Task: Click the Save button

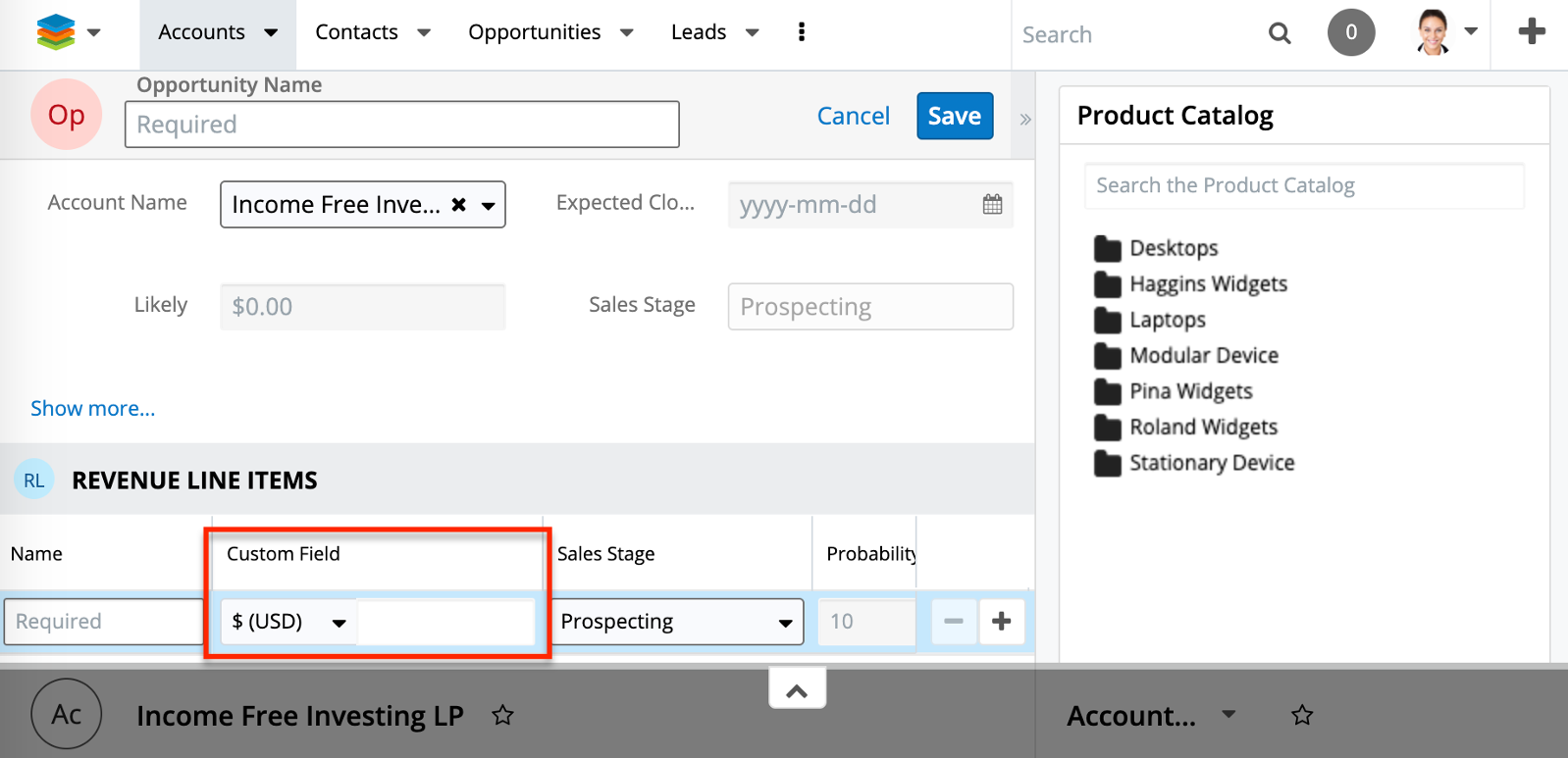Action: 954,116
